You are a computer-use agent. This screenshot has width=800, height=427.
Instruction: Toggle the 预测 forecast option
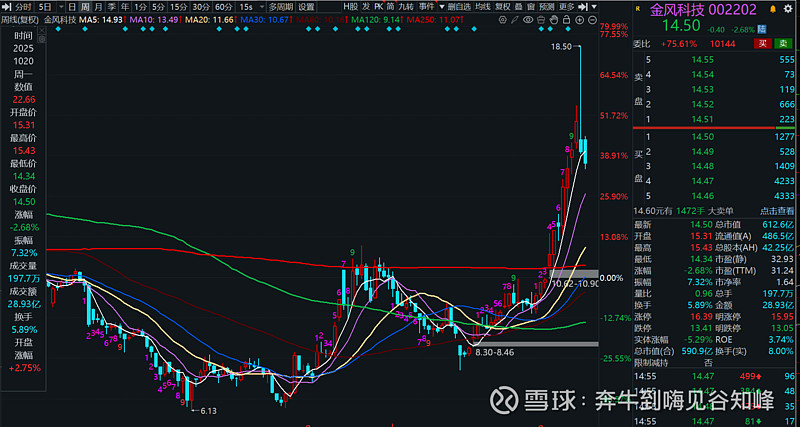[547, 7]
